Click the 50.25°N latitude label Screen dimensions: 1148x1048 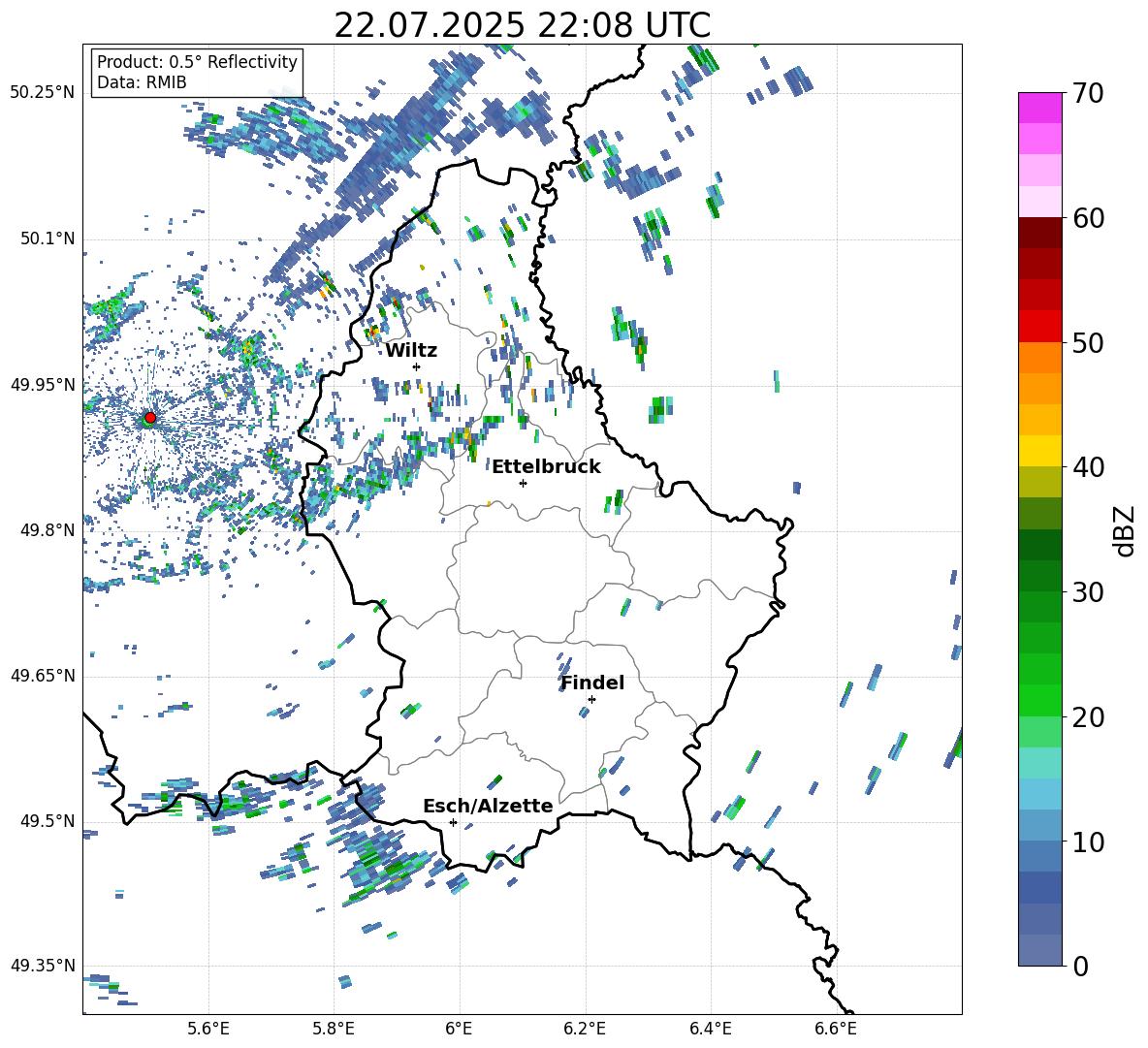43,93
